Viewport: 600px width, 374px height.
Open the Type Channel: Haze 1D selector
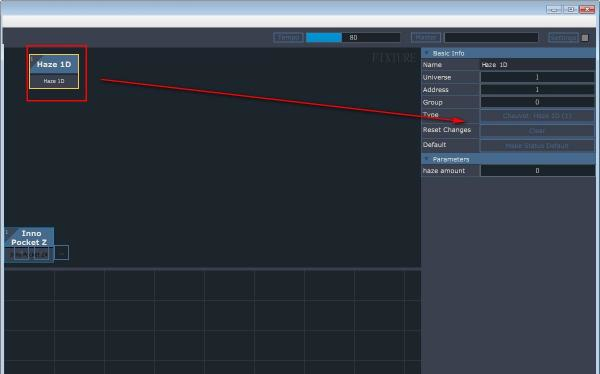[537, 116]
